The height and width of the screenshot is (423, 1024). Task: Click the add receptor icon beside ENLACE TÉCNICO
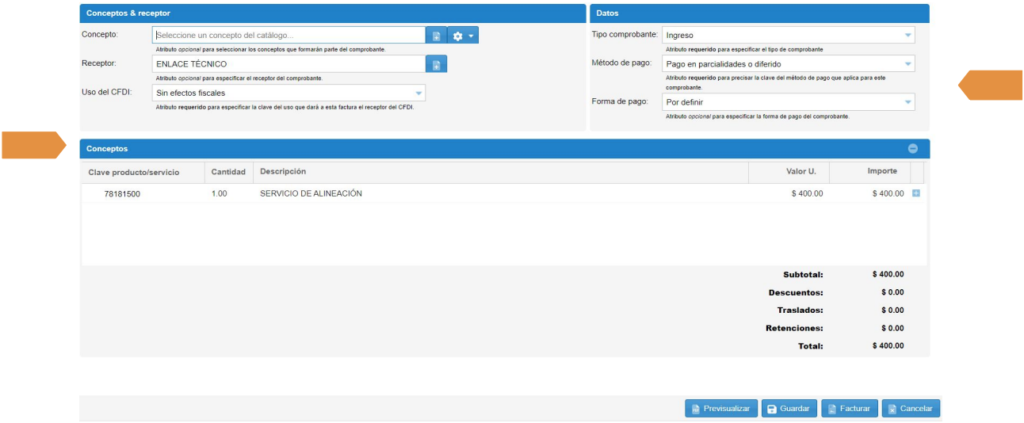pyautogui.click(x=436, y=64)
